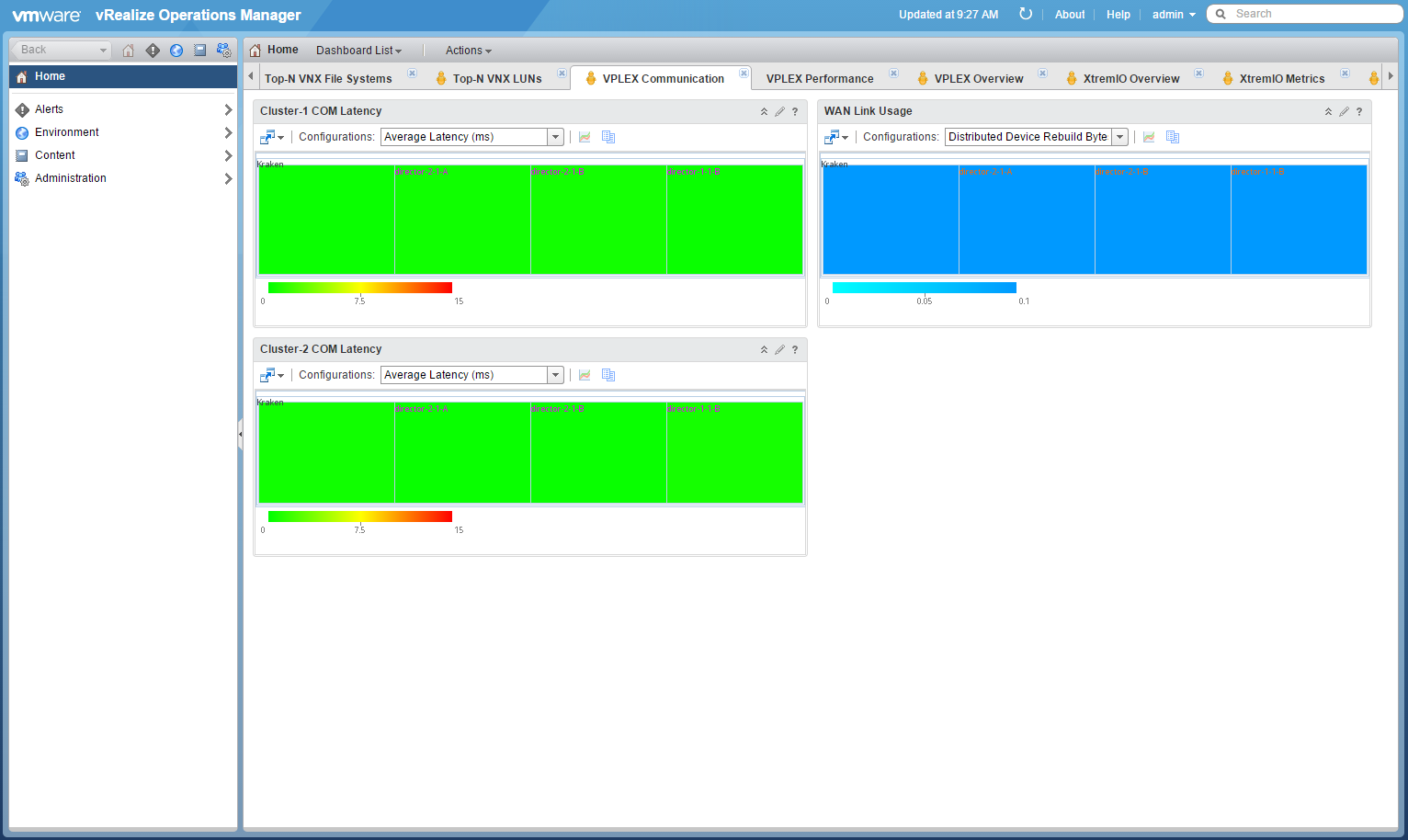Edit the Cluster-2 COM Latency widget
Image resolution: width=1408 pixels, height=840 pixels.
779,349
